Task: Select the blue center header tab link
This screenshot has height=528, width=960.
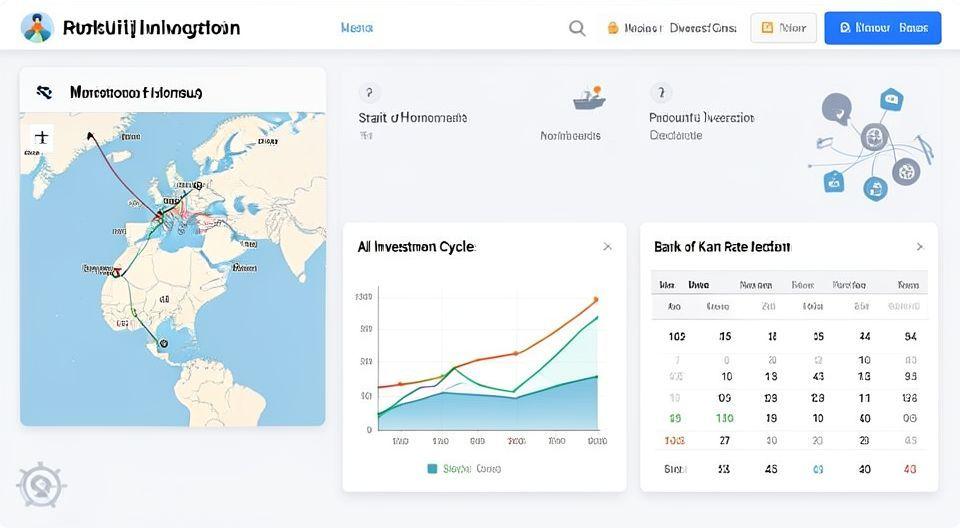Action: pos(356,28)
